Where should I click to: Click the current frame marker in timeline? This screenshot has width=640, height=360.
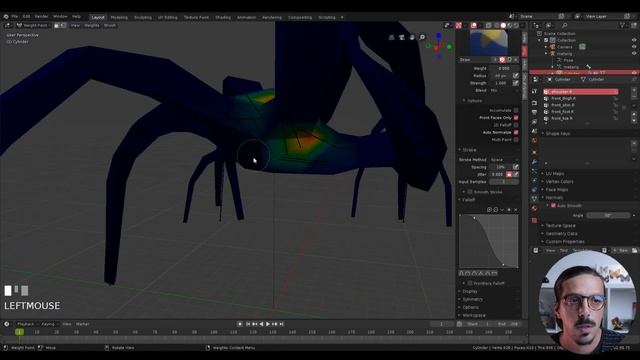(19, 332)
